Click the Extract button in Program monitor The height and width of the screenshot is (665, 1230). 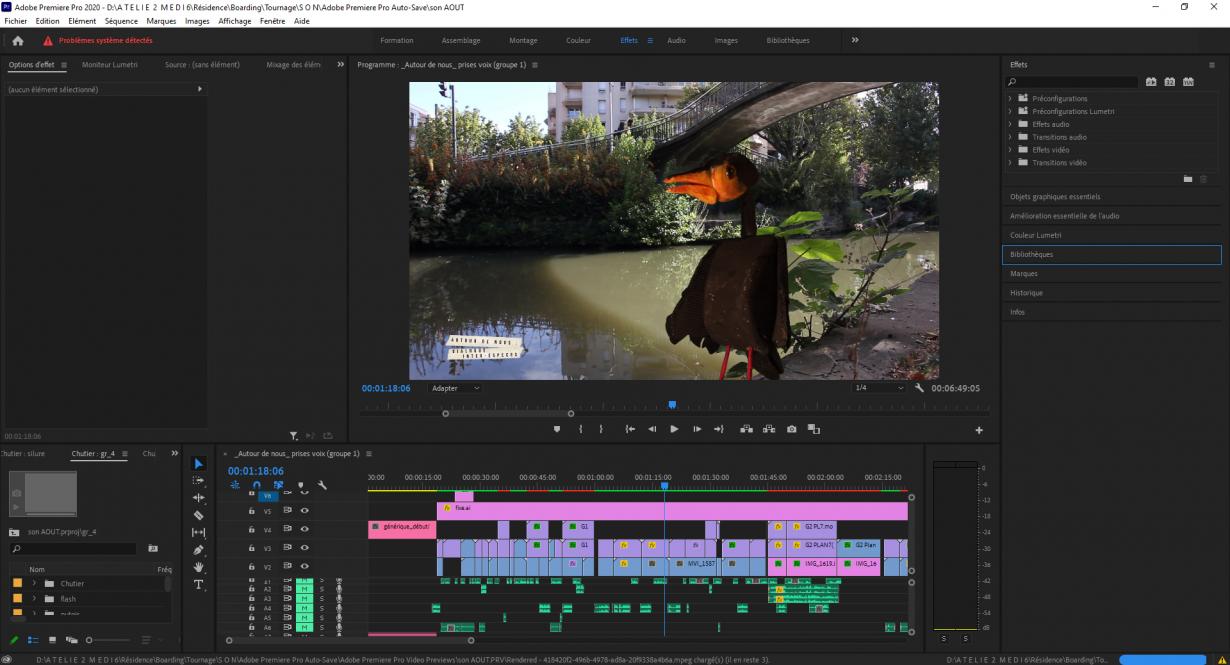769,429
